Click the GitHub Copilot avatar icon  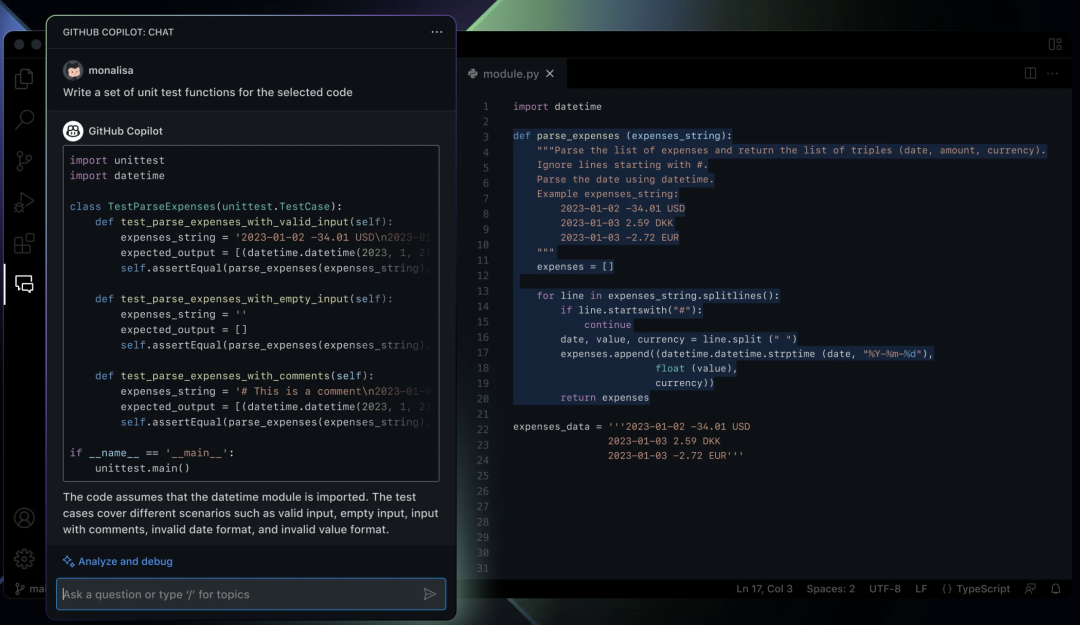click(73, 131)
